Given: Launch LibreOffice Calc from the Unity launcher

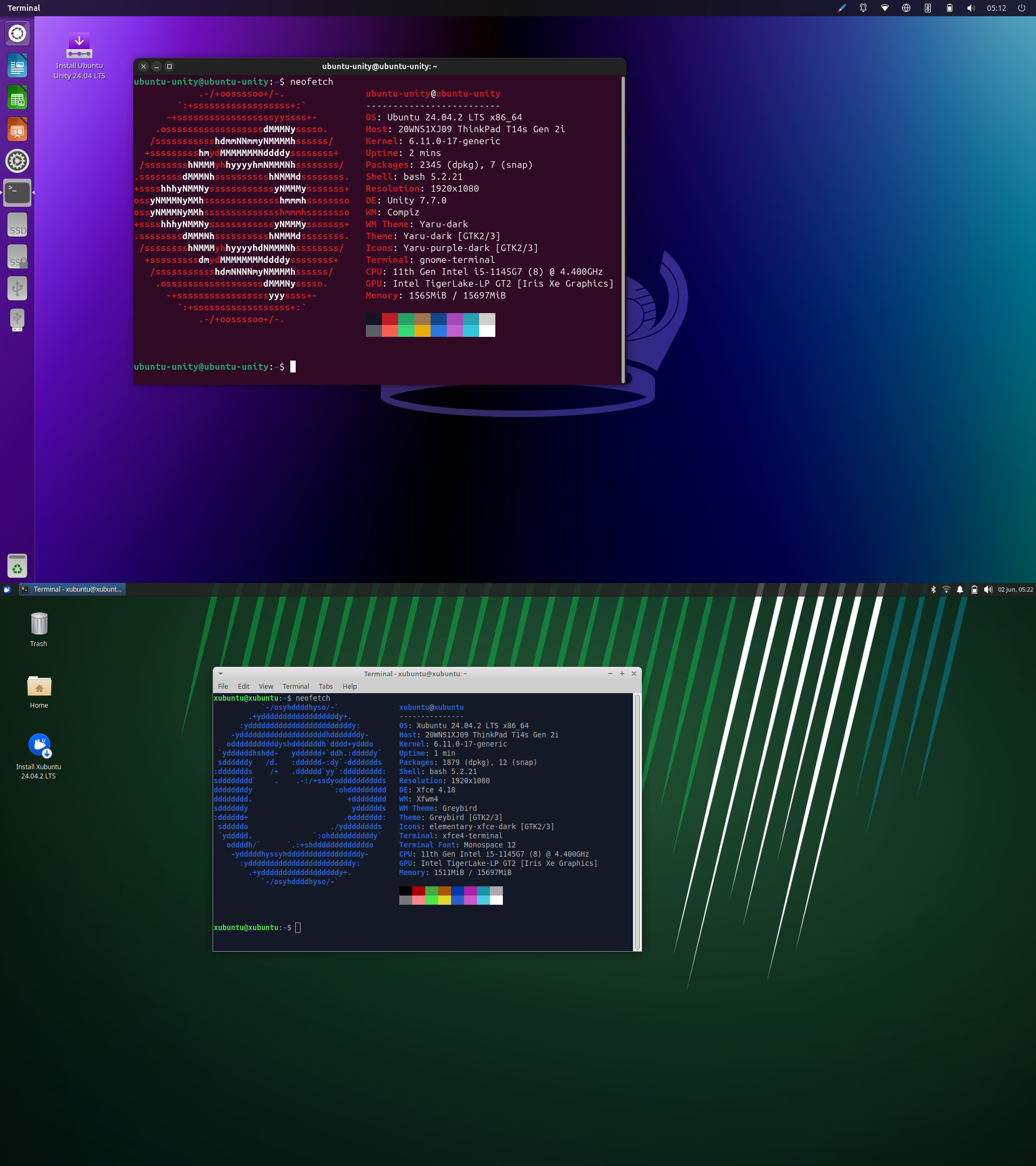Looking at the screenshot, I should (17, 98).
